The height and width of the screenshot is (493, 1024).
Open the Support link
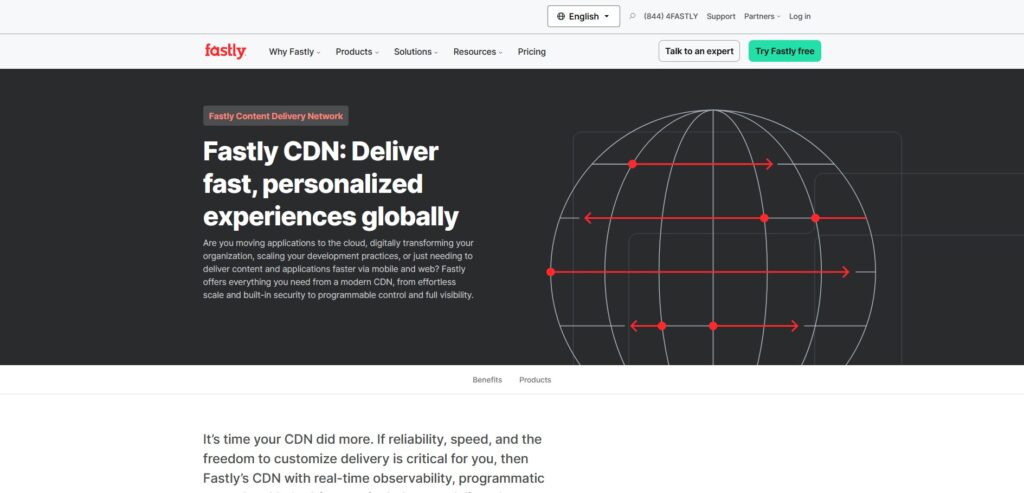point(721,16)
